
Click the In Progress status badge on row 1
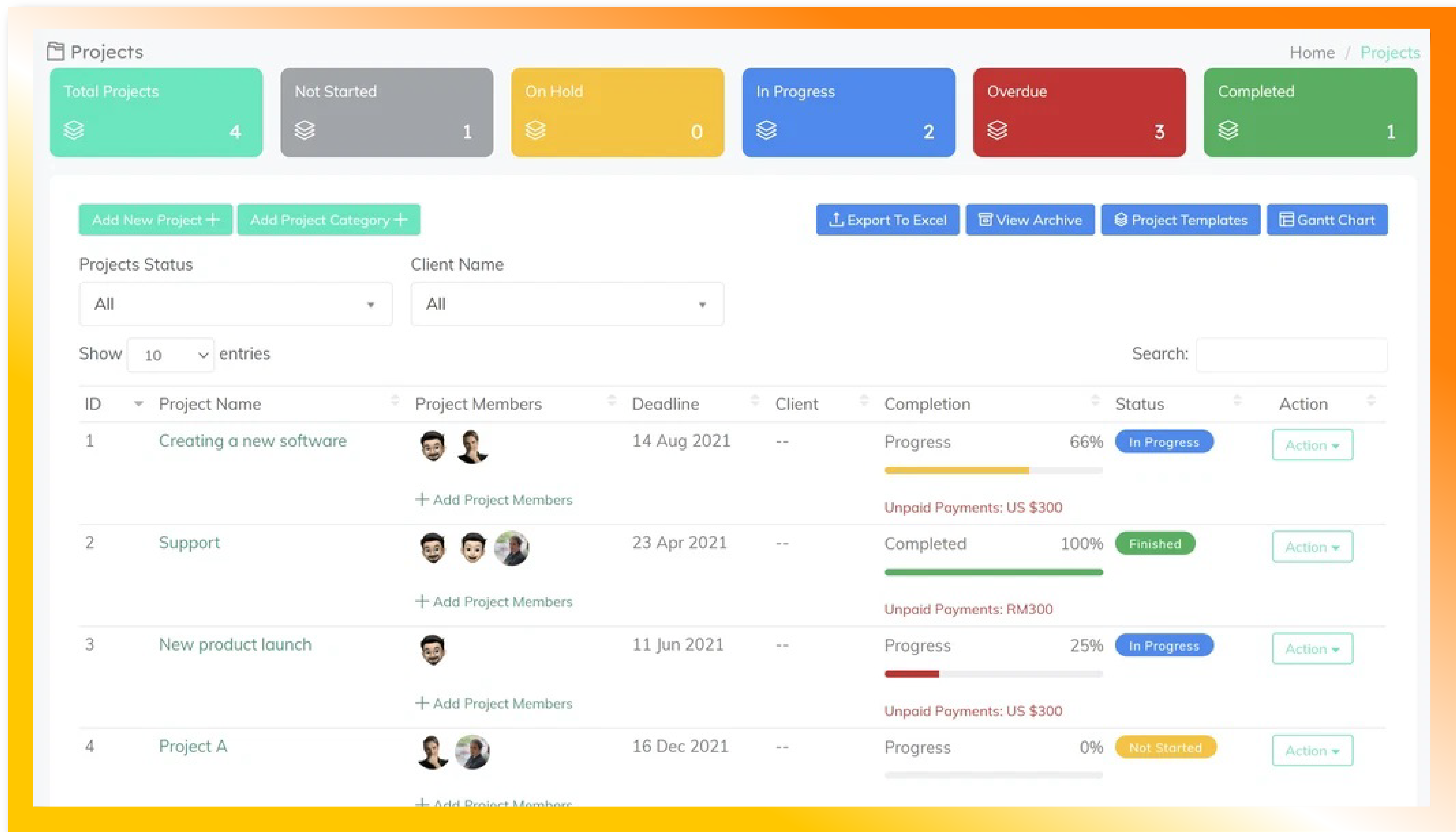click(x=1163, y=441)
